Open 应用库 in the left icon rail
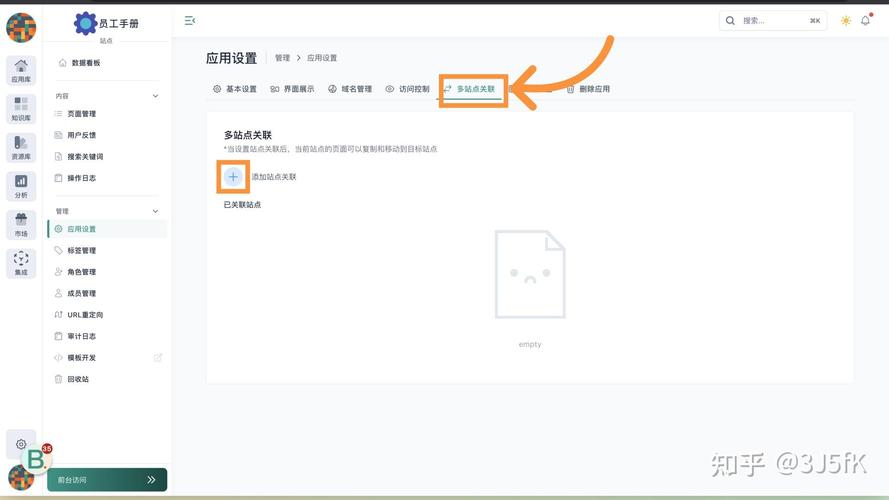Viewport: 889px width, 500px height. click(x=21, y=70)
